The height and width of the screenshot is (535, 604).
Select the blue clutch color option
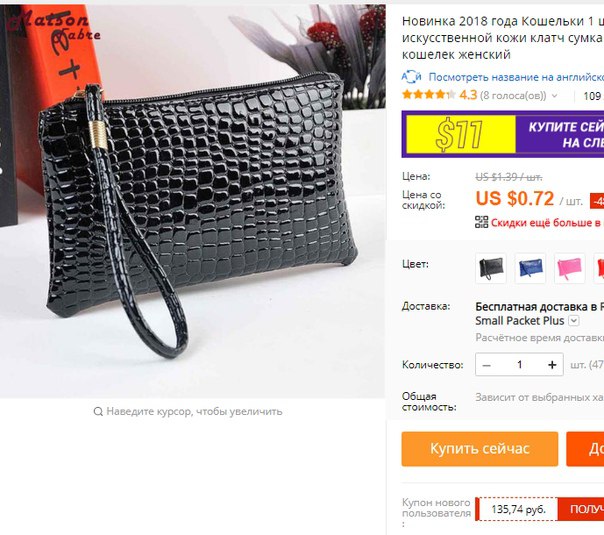tap(530, 268)
